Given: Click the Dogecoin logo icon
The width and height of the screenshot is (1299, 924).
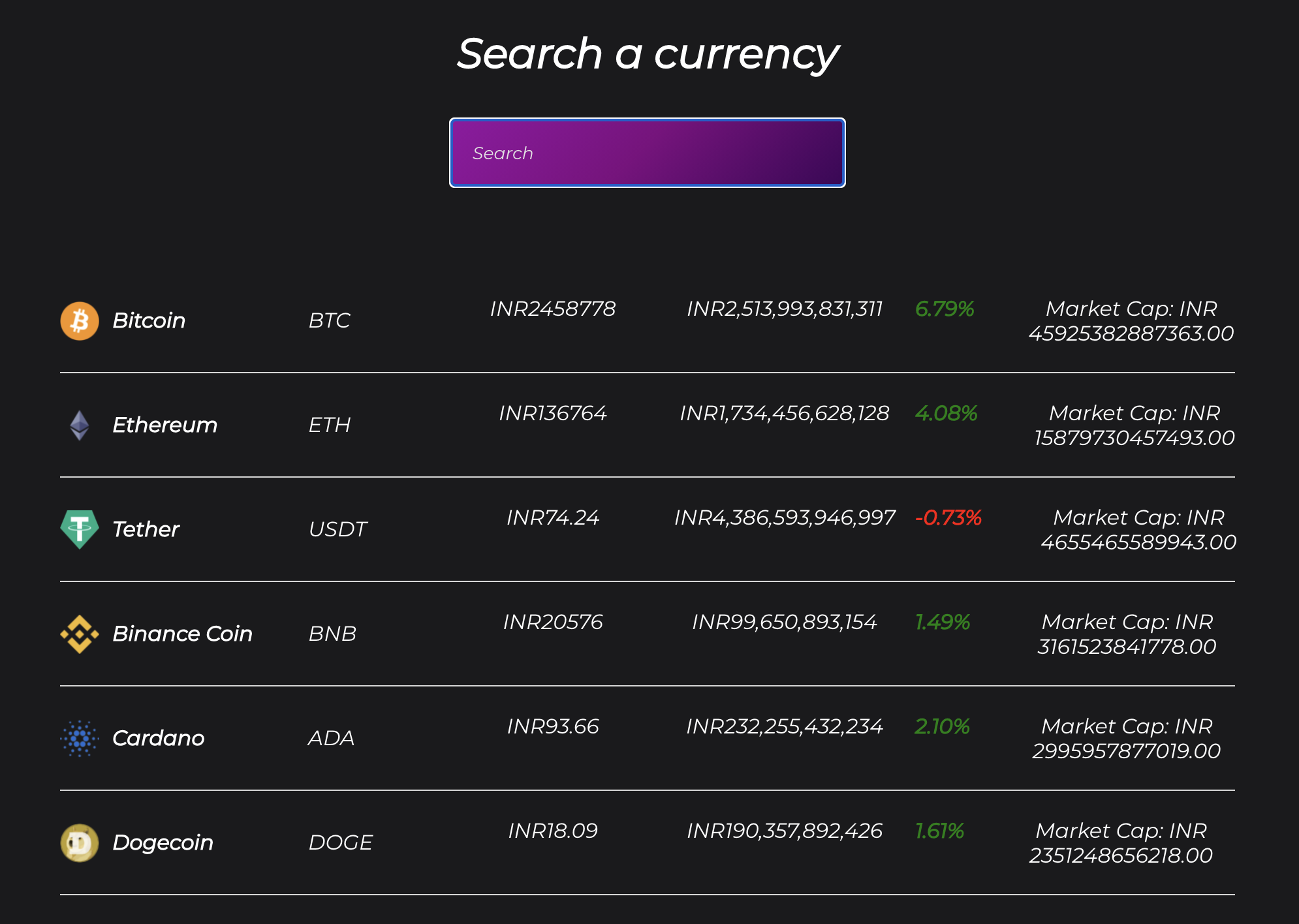Looking at the screenshot, I should point(79,842).
